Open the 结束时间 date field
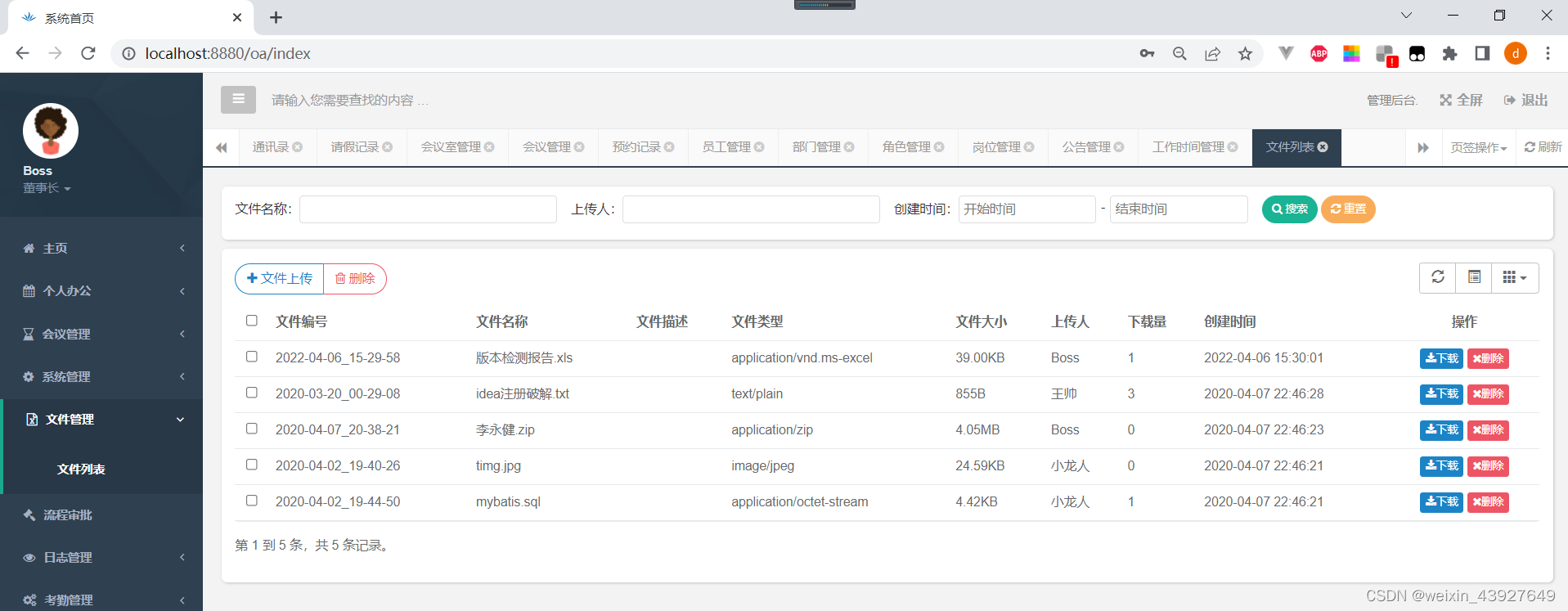1568x611 pixels. click(x=1179, y=209)
